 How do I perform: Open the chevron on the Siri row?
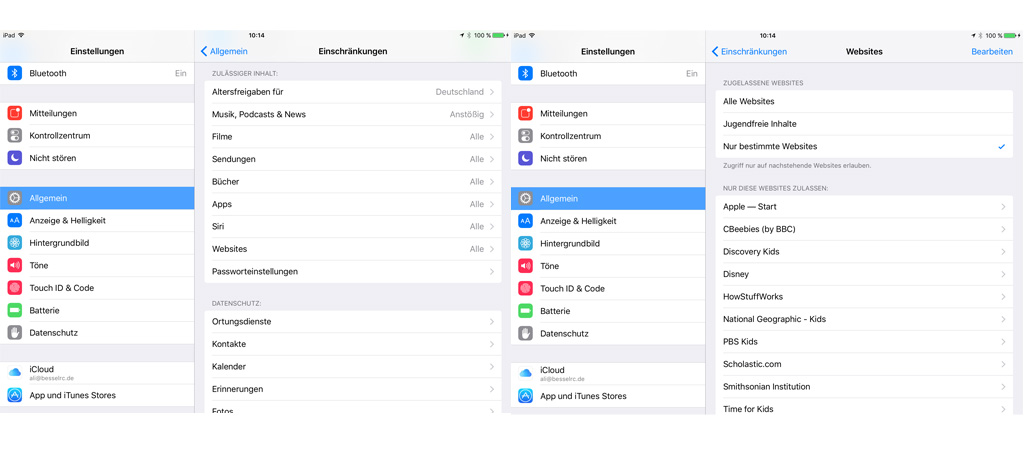[492, 227]
